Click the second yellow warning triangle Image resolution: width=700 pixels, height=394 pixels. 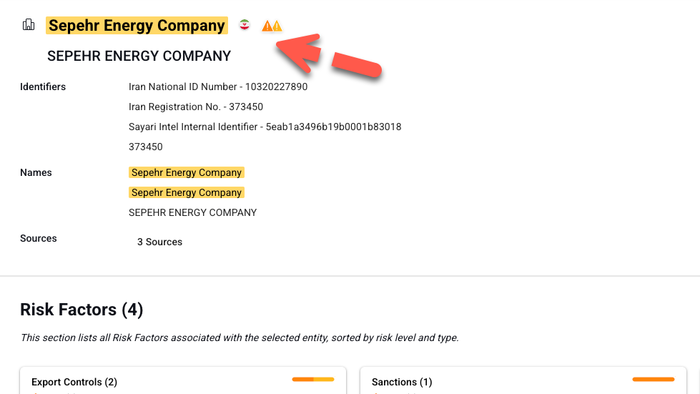277,26
